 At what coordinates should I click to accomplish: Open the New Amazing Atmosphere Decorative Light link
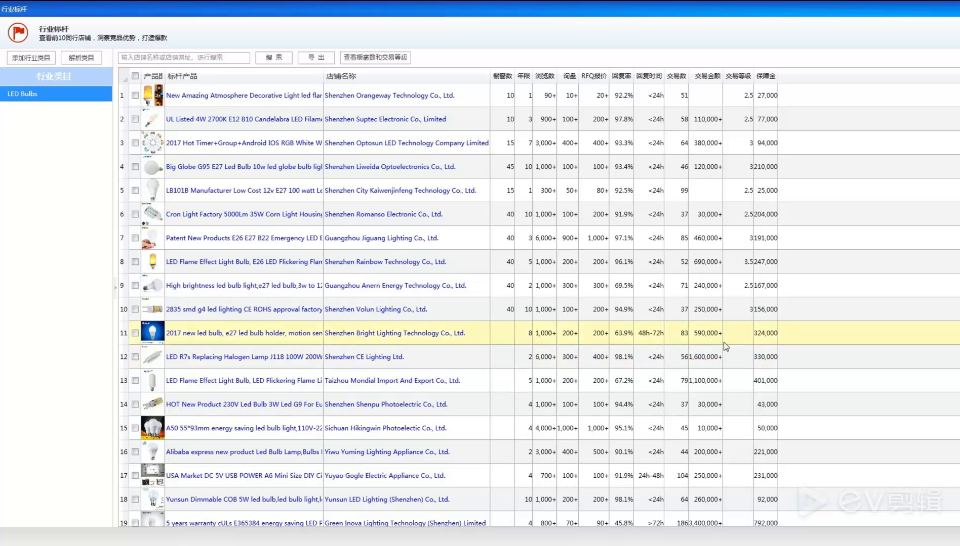244,95
